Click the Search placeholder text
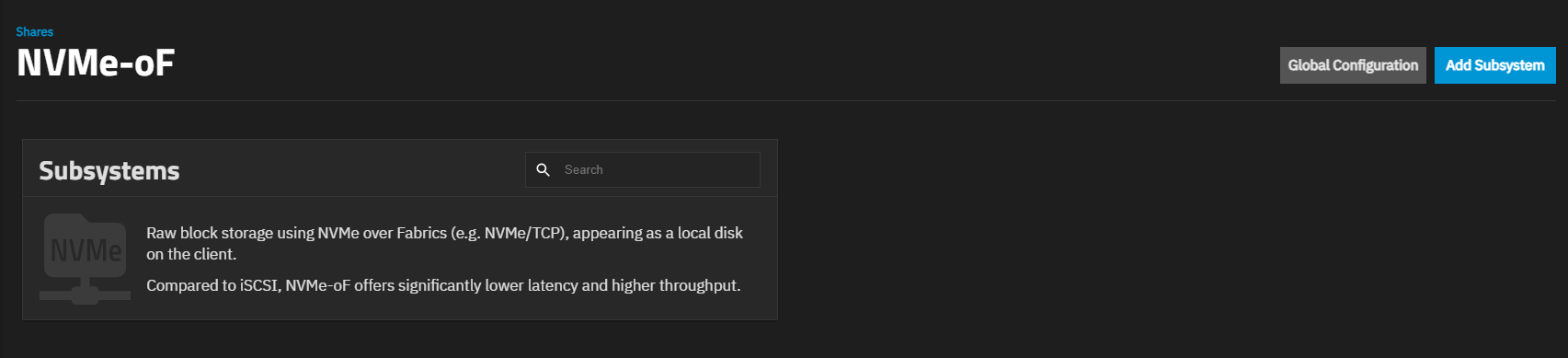The image size is (1568, 358). (x=584, y=170)
